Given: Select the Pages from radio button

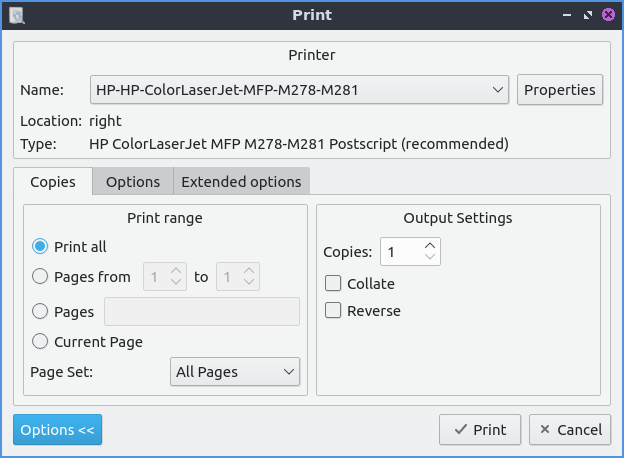Looking at the screenshot, I should pos(40,277).
